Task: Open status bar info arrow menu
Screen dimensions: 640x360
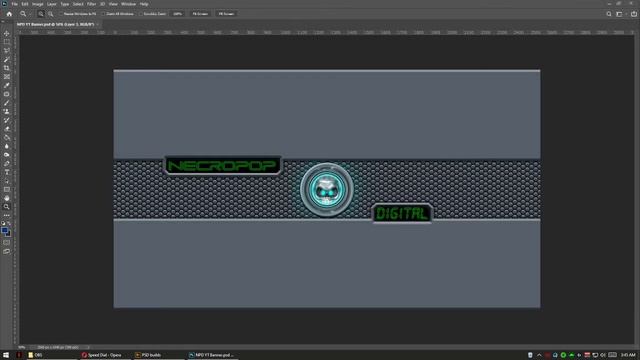Action: (x=88, y=347)
